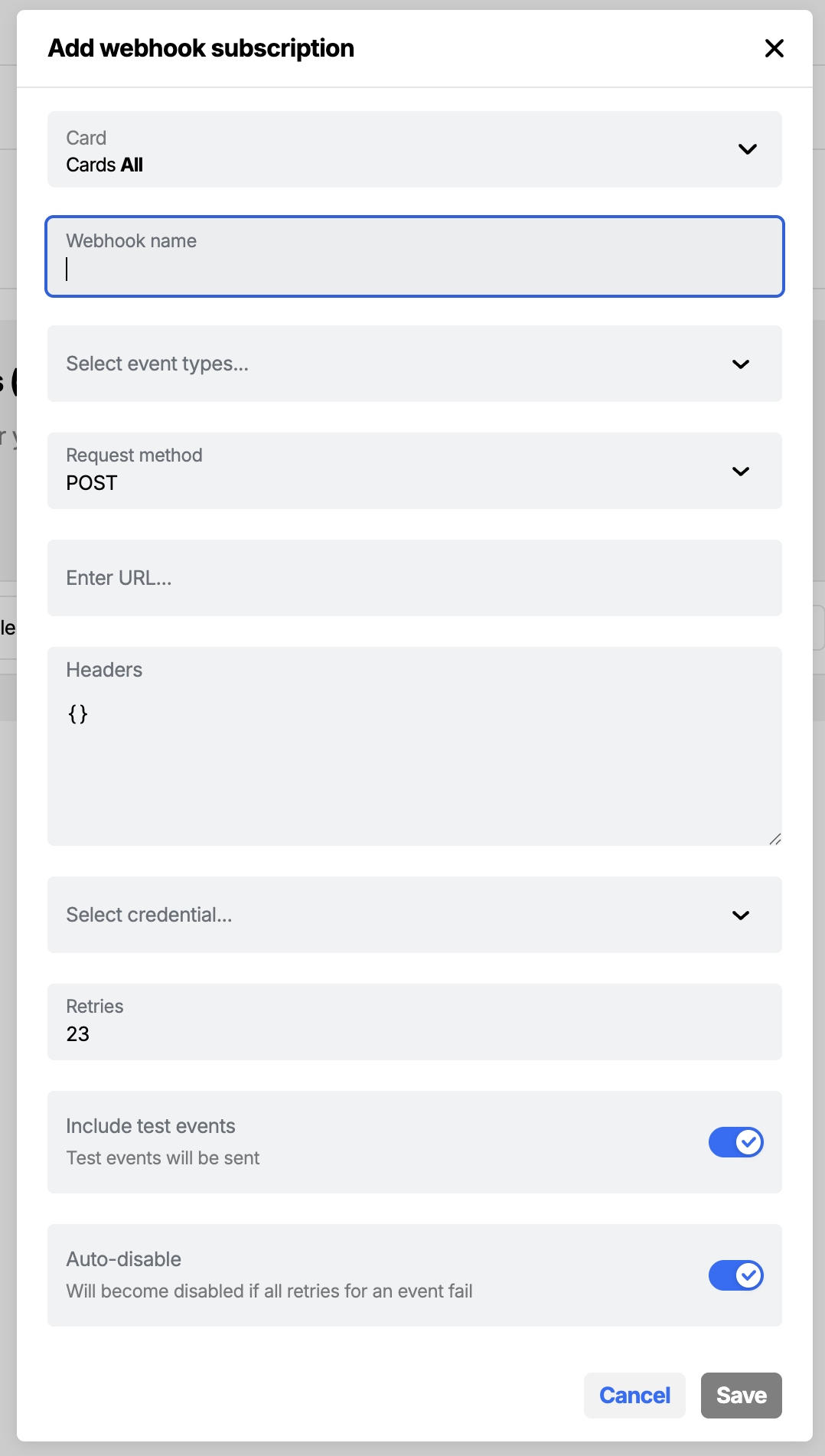Click the checkmark inside Auto-disable toggle
This screenshot has width=825, height=1456.
tap(747, 1275)
